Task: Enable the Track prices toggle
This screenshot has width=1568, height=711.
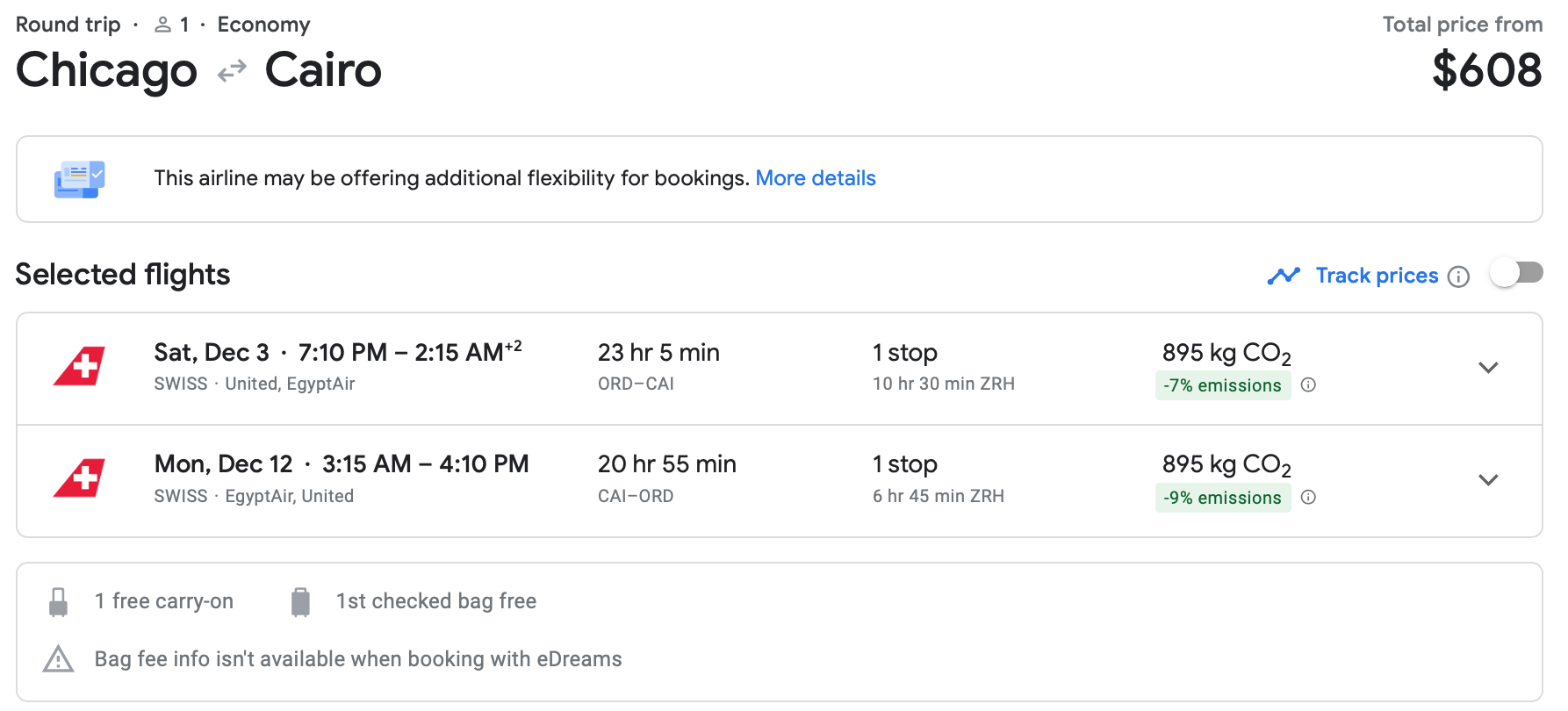Action: (x=1516, y=274)
